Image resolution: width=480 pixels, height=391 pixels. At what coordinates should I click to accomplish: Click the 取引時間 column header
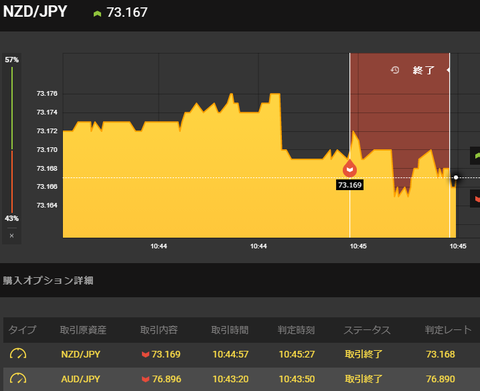coord(230,330)
